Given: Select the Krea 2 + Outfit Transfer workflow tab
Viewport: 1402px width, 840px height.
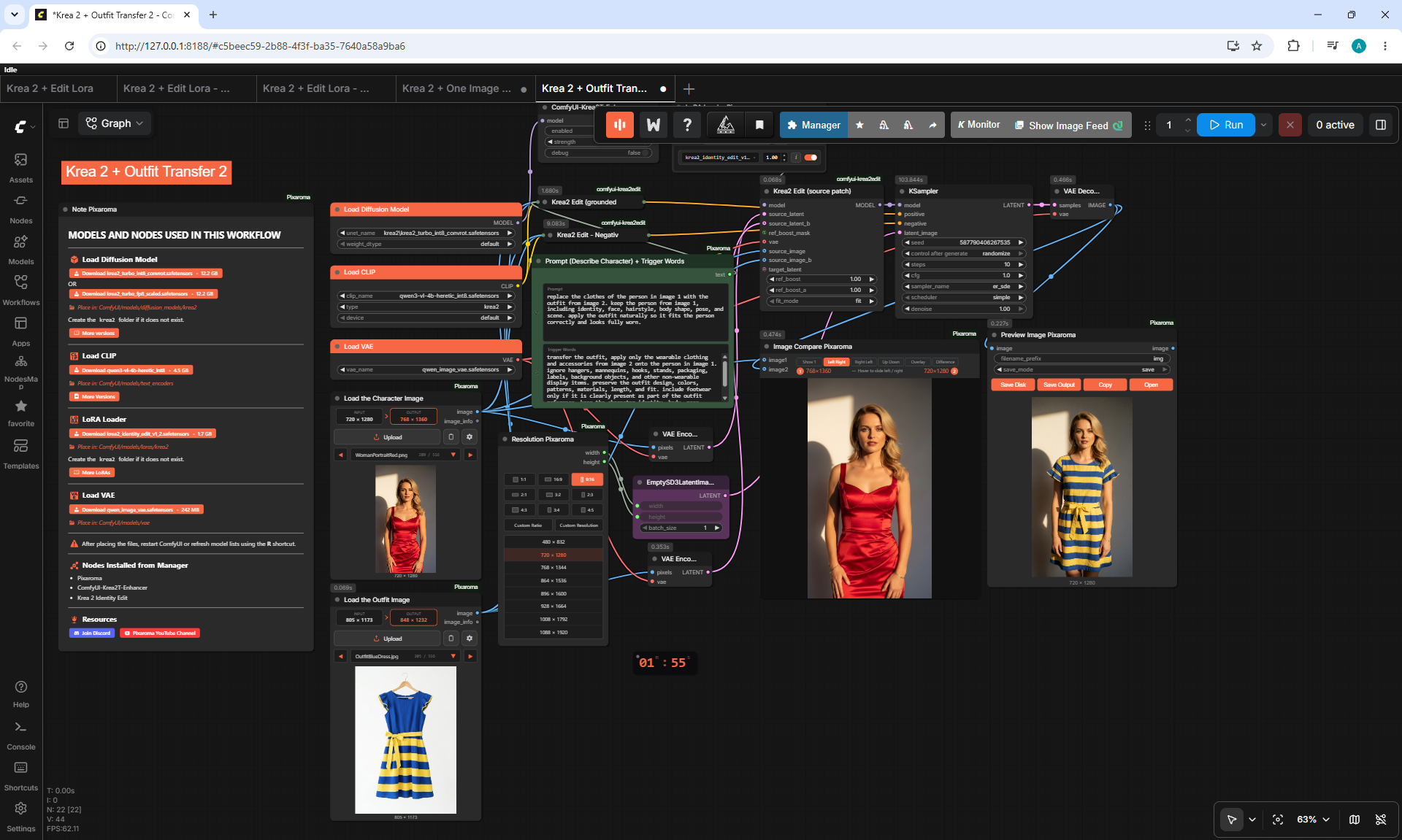Looking at the screenshot, I should pos(604,88).
